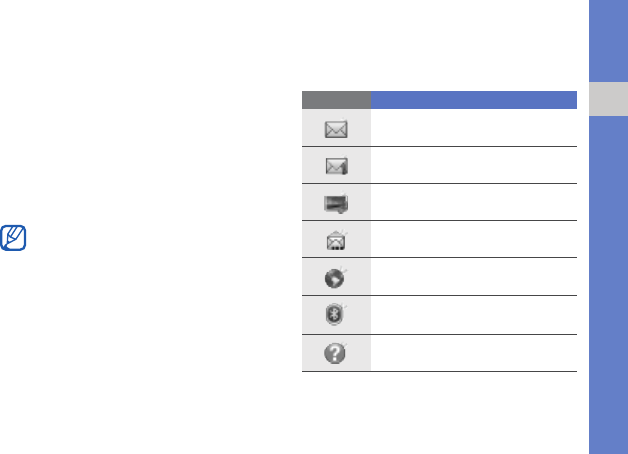This screenshot has height=454, width=628.
Task: Click the blue table header bar
Action: (x=474, y=100)
